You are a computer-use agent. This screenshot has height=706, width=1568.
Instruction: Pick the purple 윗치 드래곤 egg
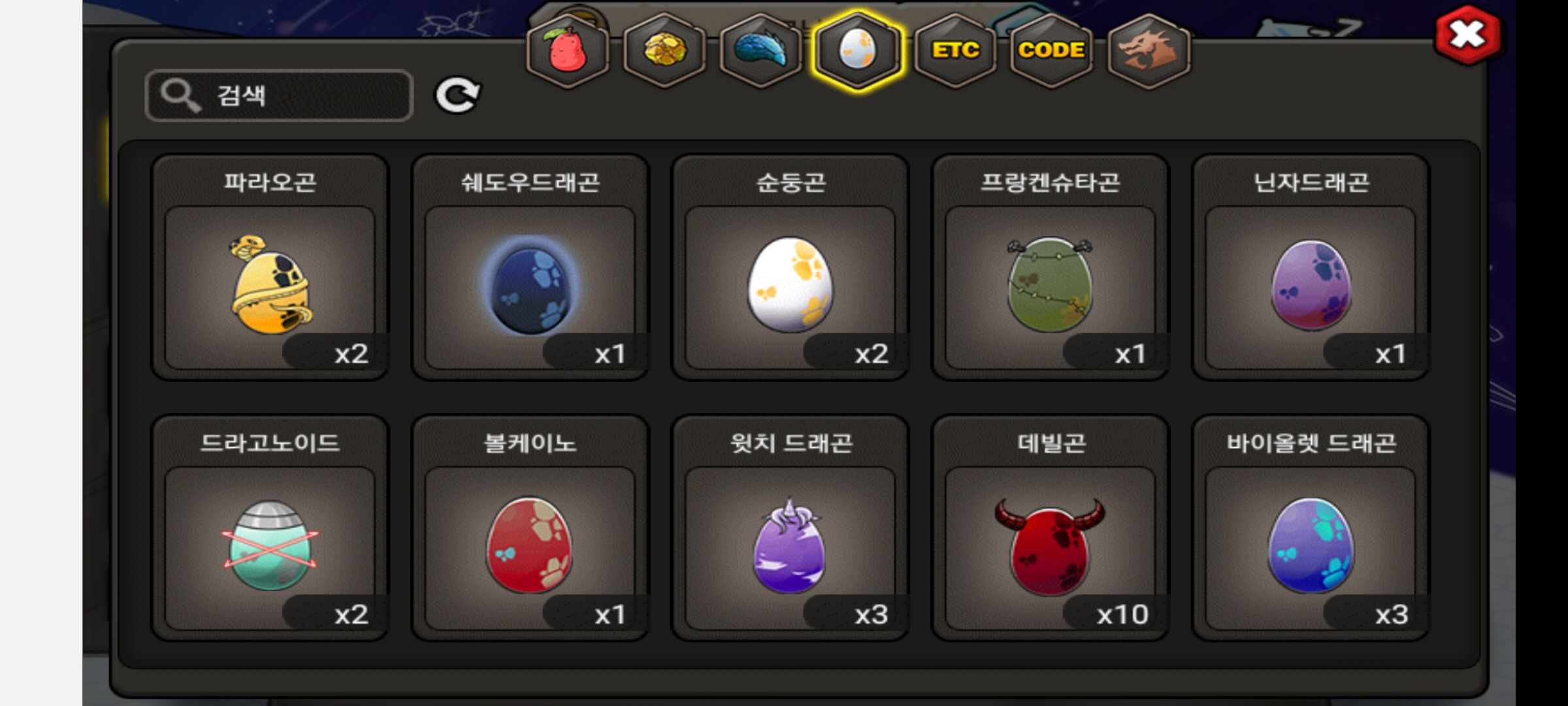tap(790, 528)
